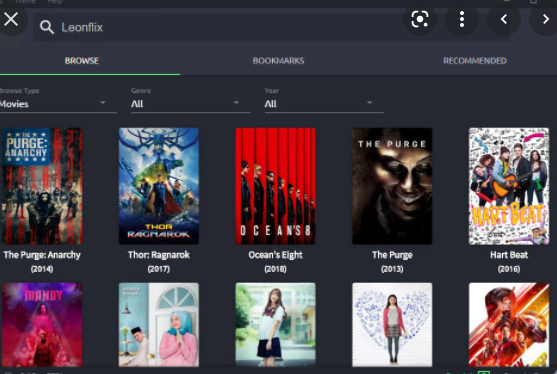Click the (2016) year label
This screenshot has width=557, height=374.
[509, 269]
